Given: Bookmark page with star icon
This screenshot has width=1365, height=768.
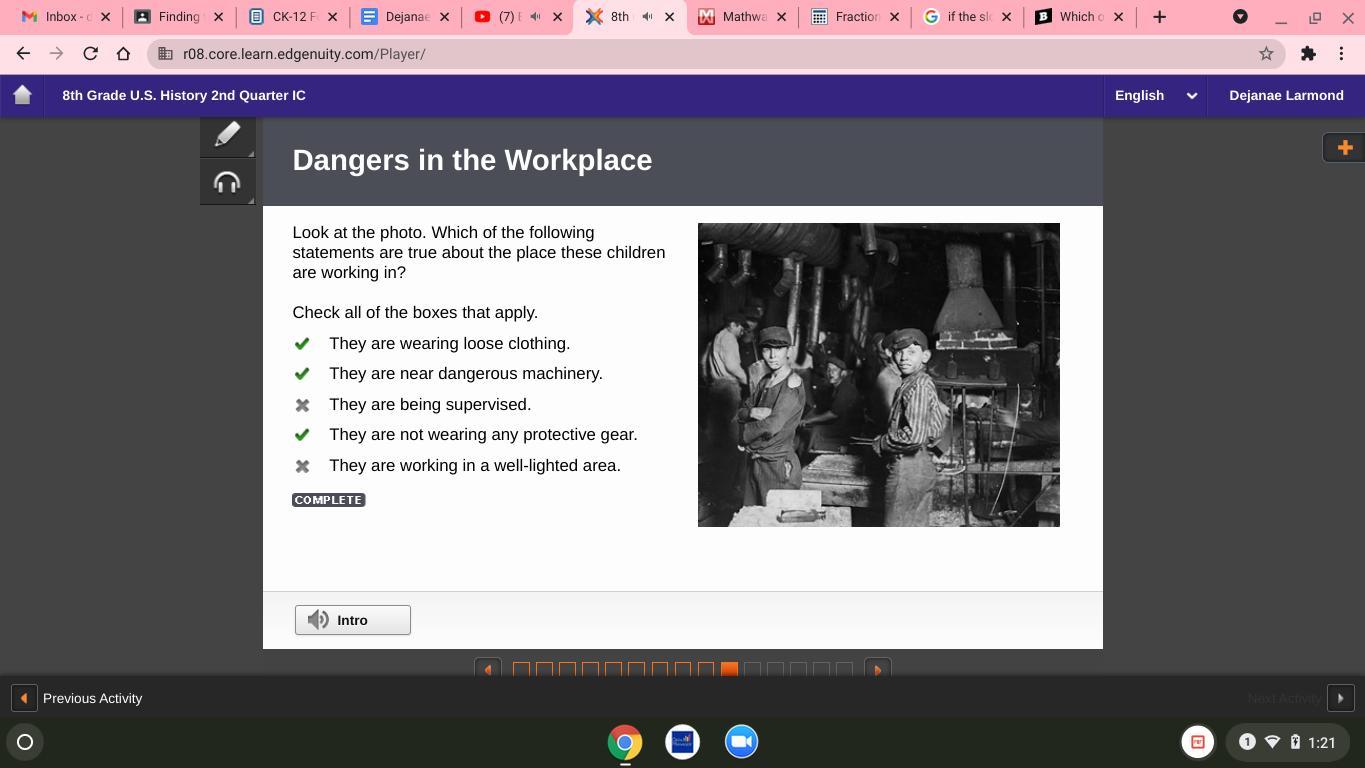Looking at the screenshot, I should pos(1266,54).
